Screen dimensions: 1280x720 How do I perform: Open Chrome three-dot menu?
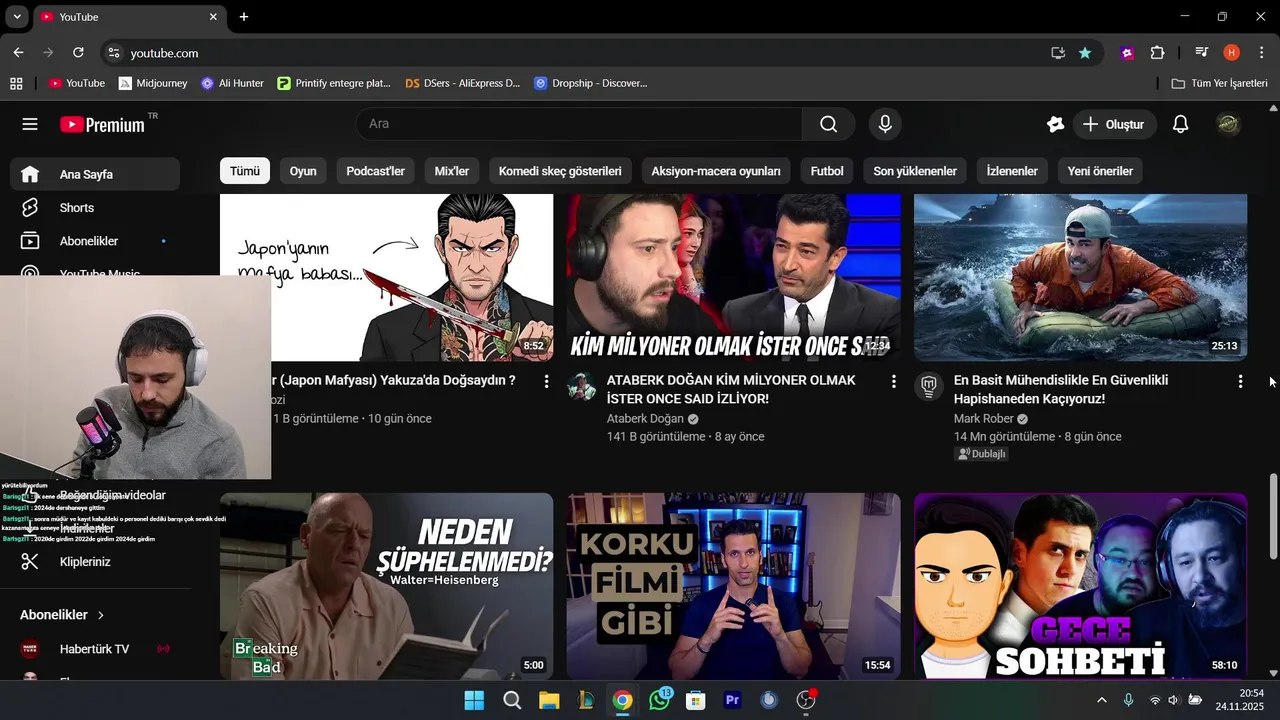click(1261, 53)
